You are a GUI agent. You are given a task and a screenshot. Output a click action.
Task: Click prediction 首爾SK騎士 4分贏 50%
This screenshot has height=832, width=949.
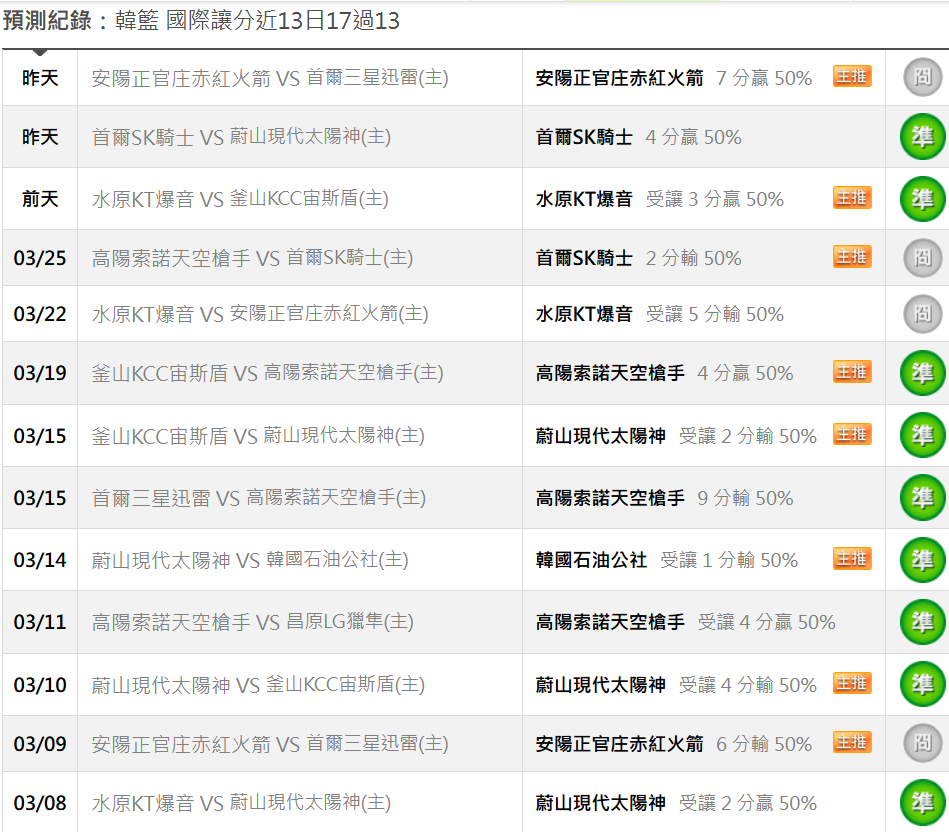(639, 137)
